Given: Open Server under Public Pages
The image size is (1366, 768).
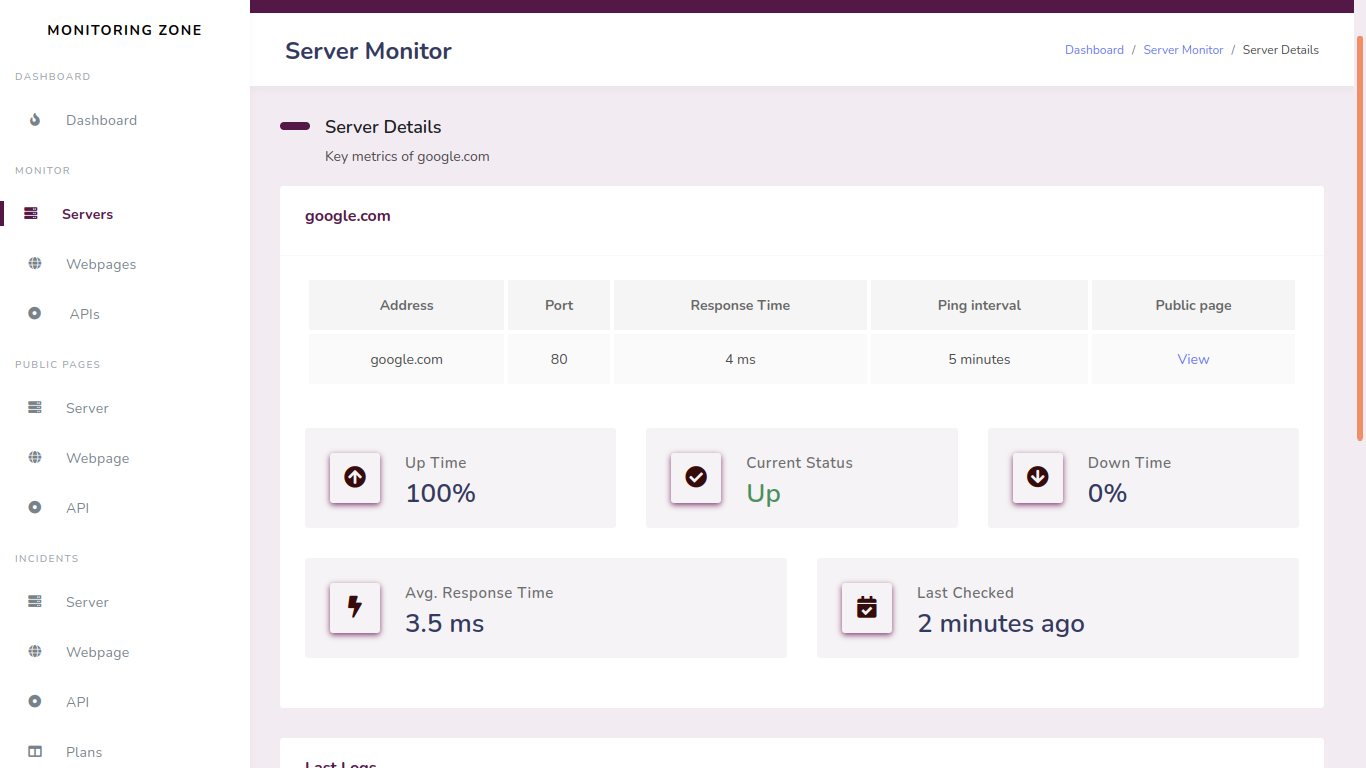Looking at the screenshot, I should 87,408.
